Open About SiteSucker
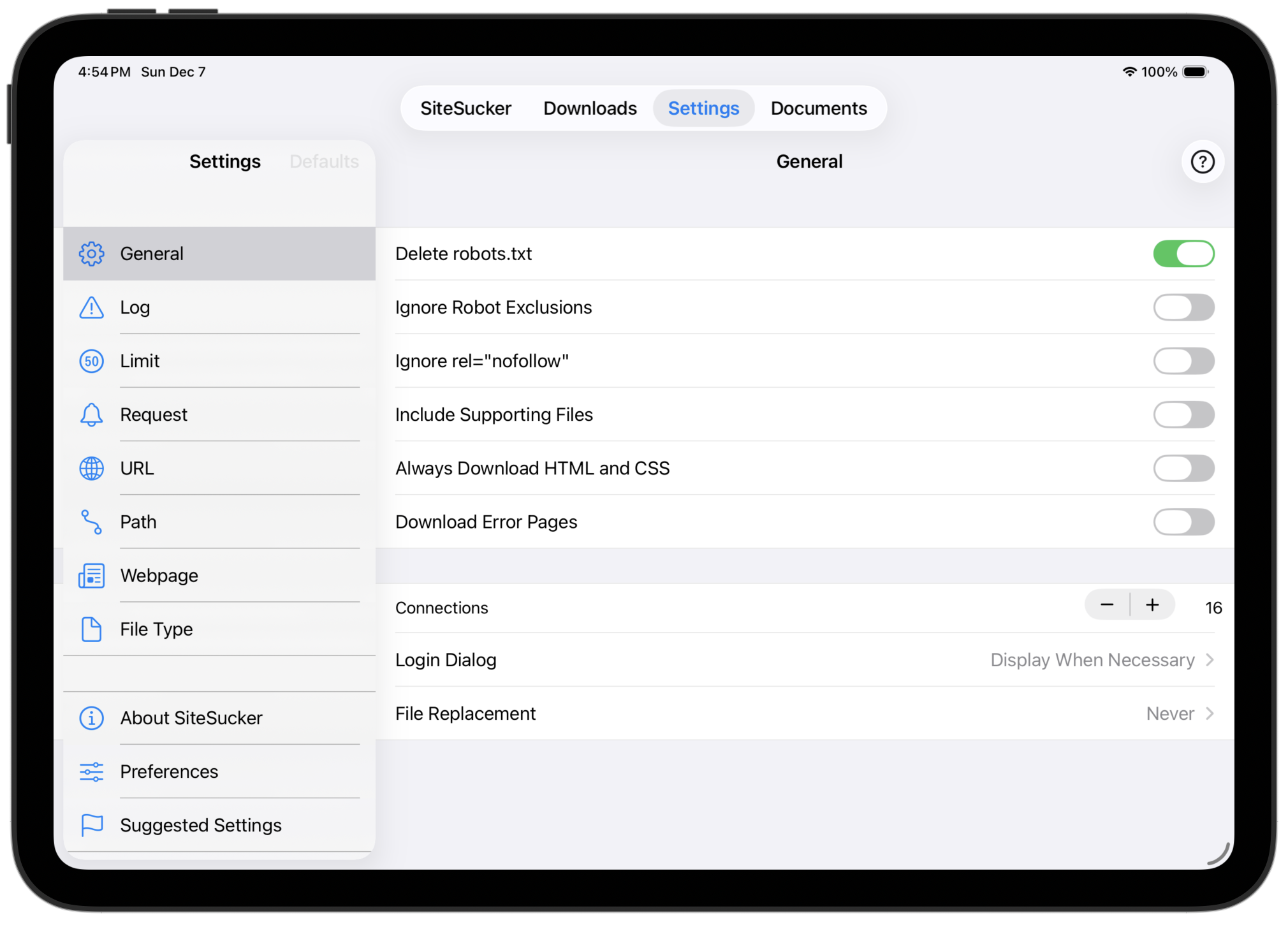This screenshot has height=927, width=1288. click(219, 718)
